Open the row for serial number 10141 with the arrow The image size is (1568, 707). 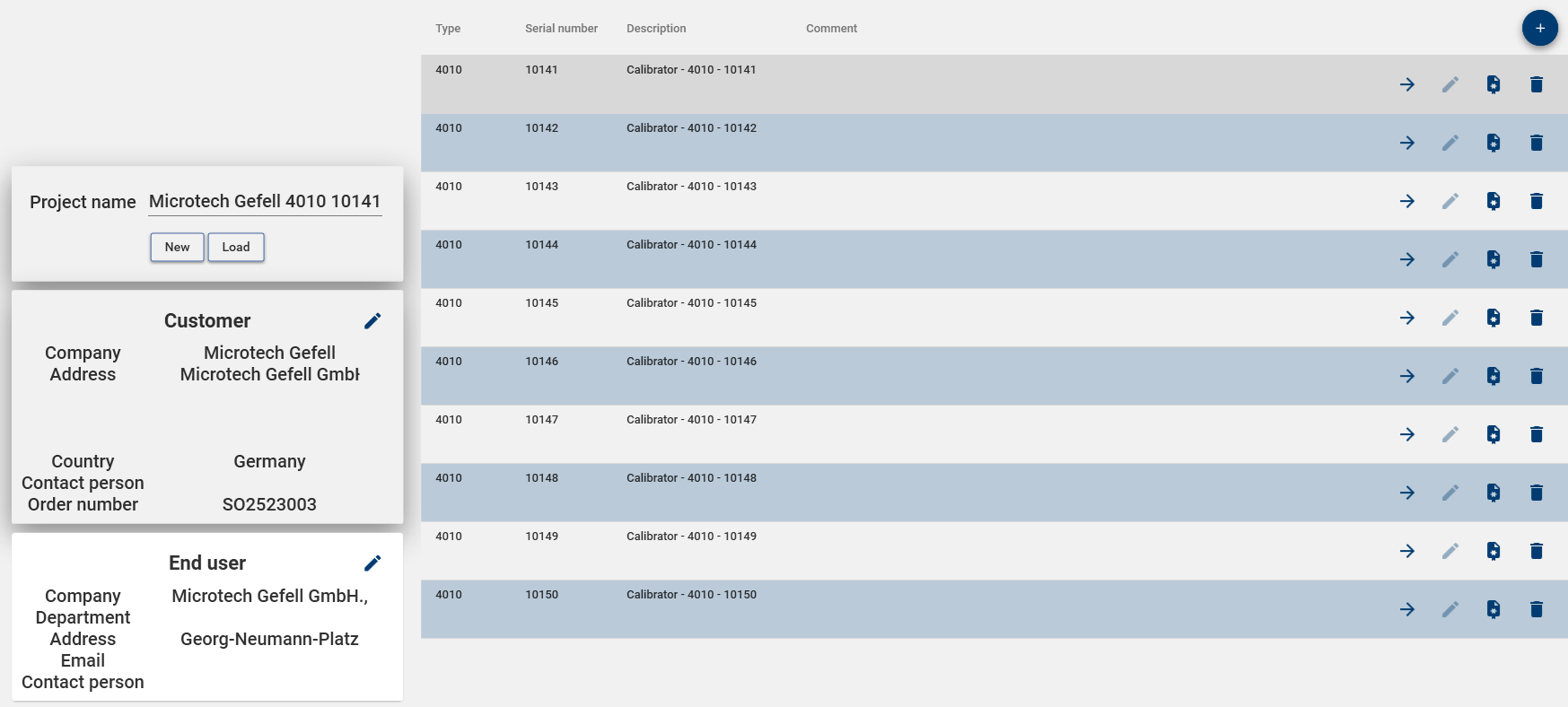pyautogui.click(x=1407, y=84)
